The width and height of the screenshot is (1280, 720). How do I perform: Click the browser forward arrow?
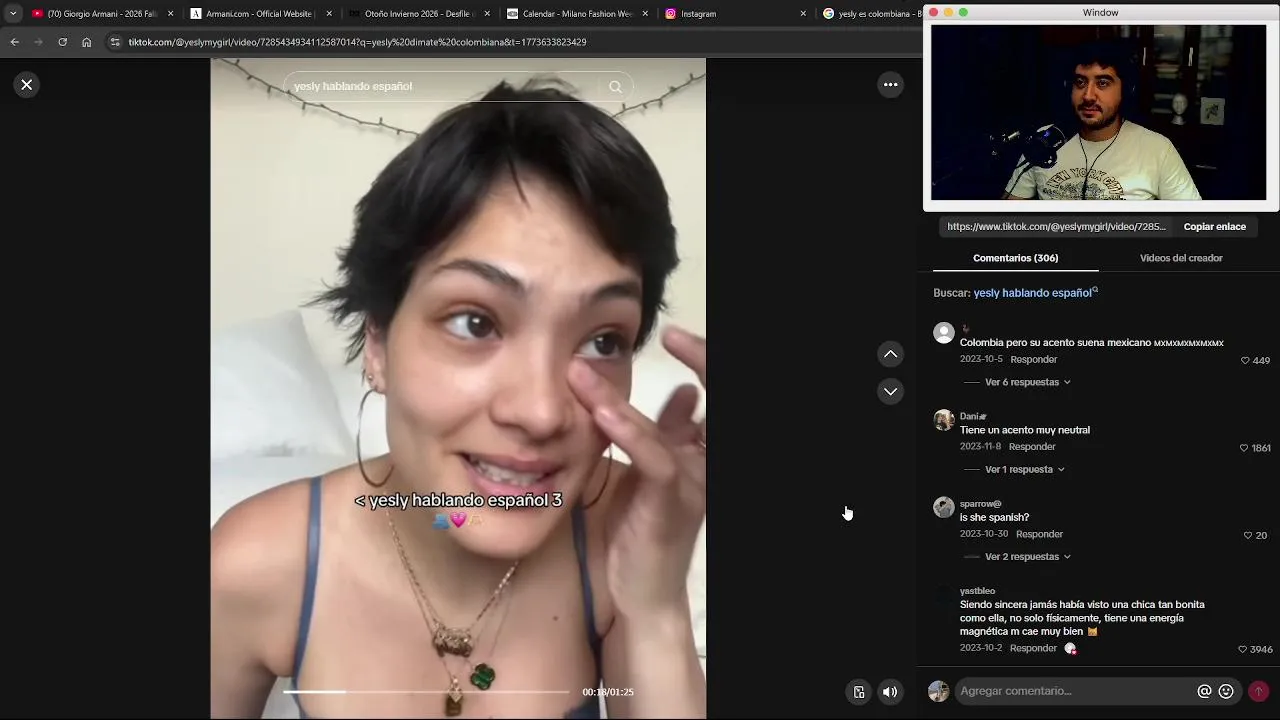pos(38,42)
